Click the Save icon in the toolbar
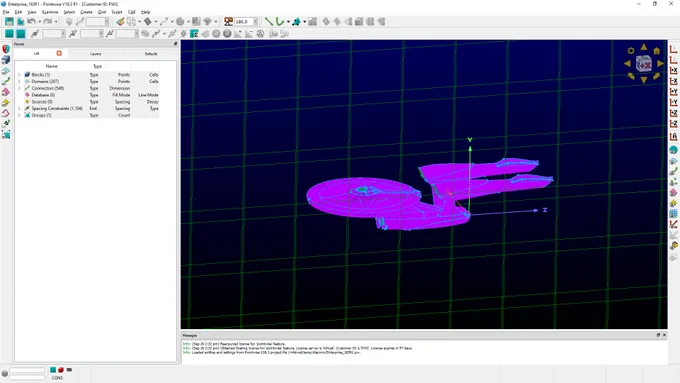Image resolution: width=680 pixels, height=383 pixels. click(x=9, y=21)
